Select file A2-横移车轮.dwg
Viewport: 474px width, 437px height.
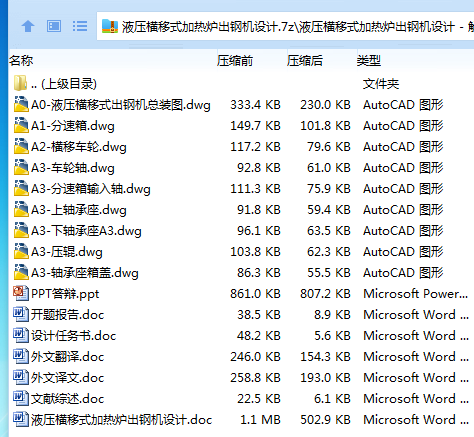pyautogui.click(x=79, y=147)
